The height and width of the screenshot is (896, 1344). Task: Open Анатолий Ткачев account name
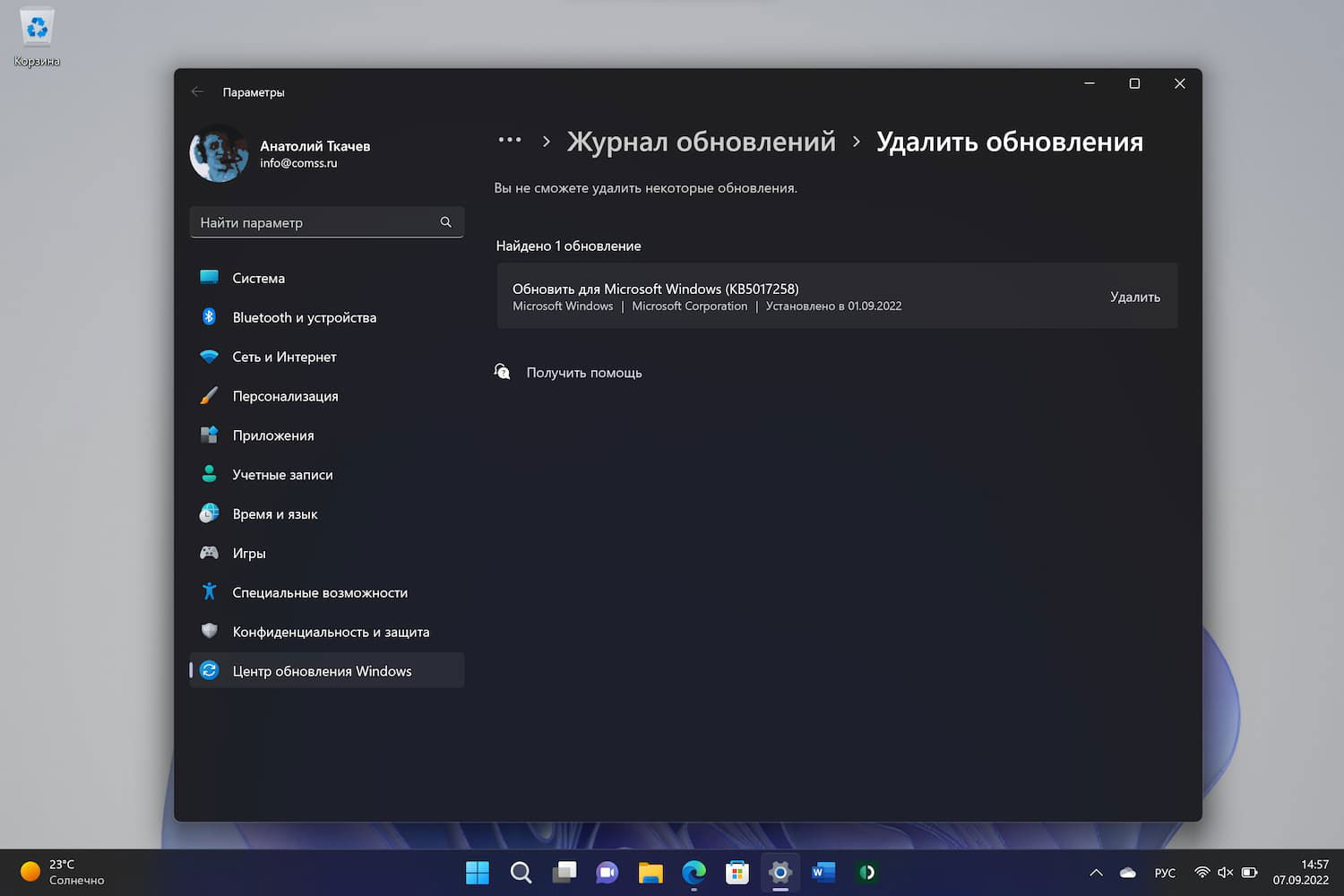pyautogui.click(x=314, y=146)
